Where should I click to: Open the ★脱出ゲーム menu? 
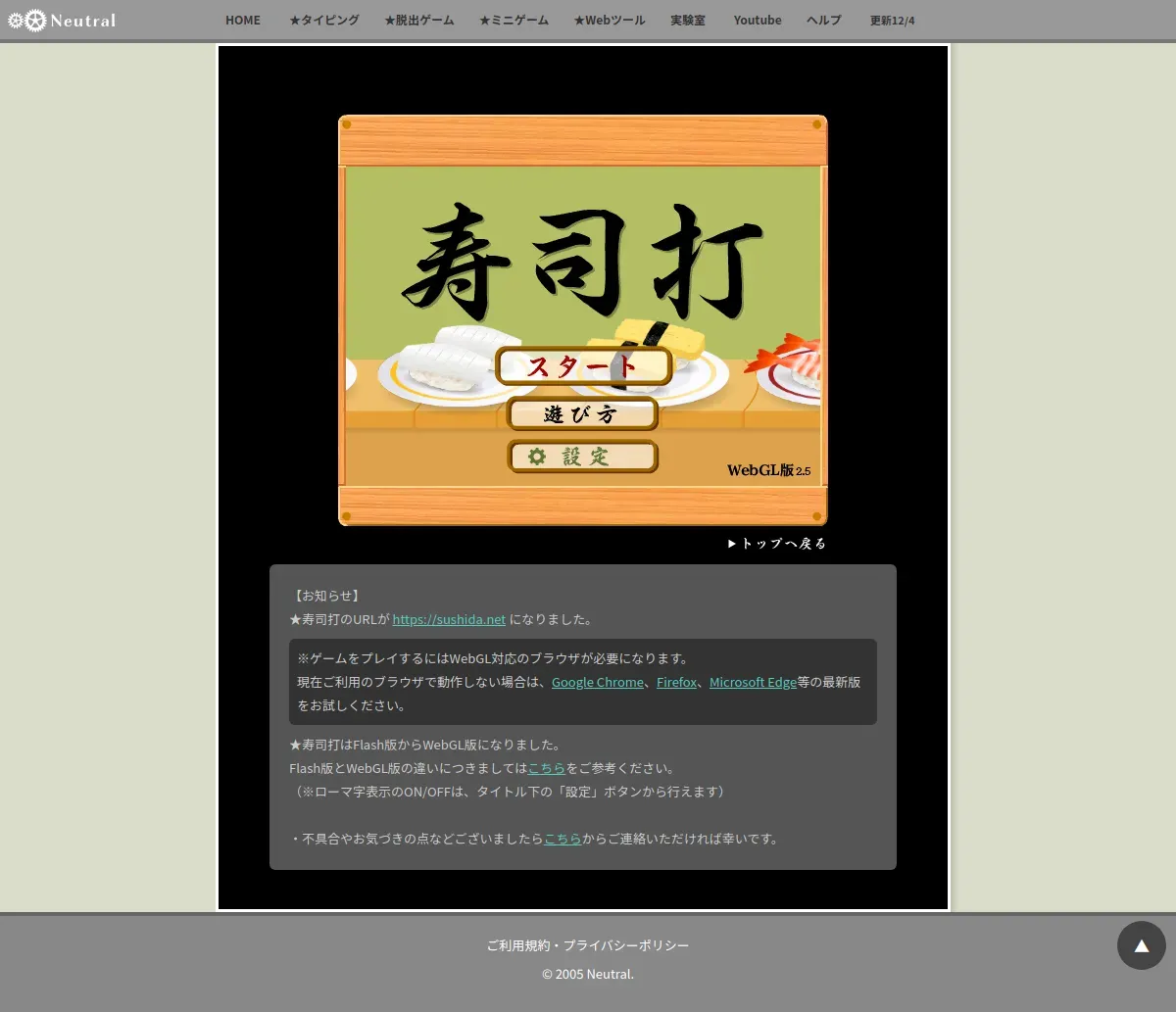tap(418, 20)
